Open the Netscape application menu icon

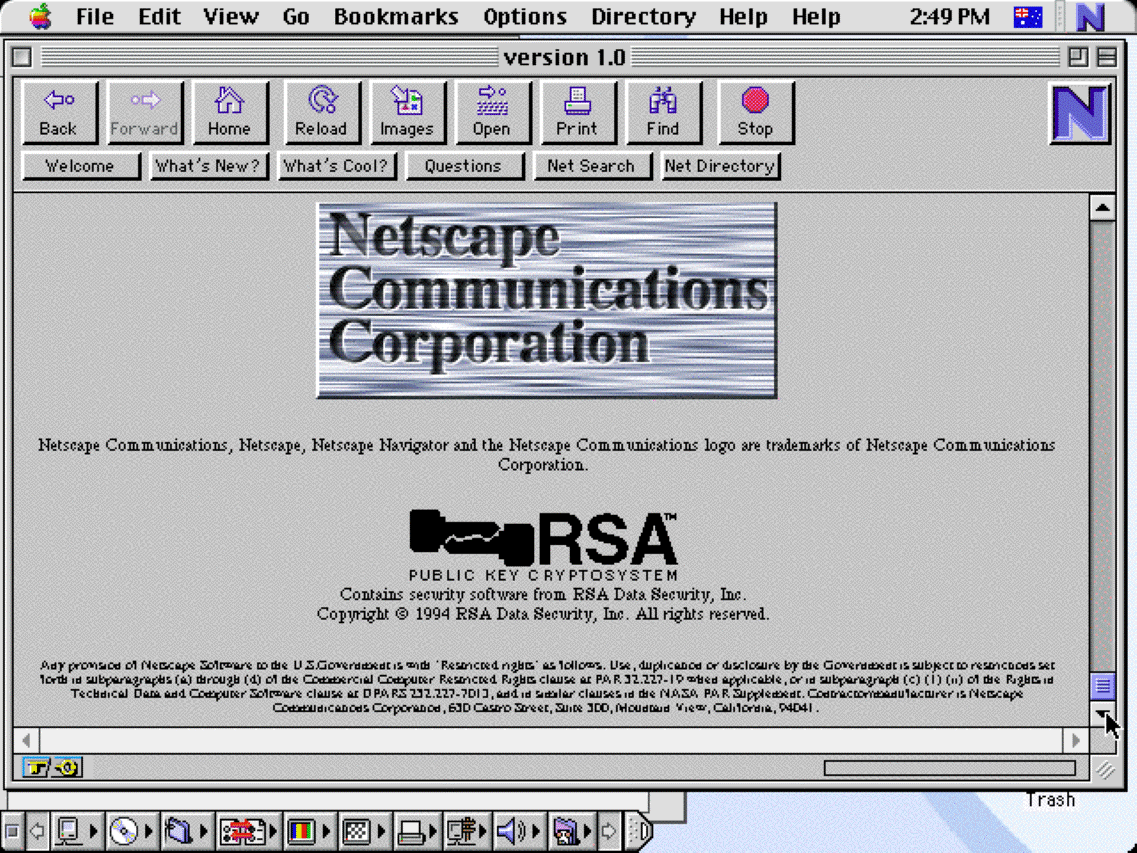pos(1090,17)
